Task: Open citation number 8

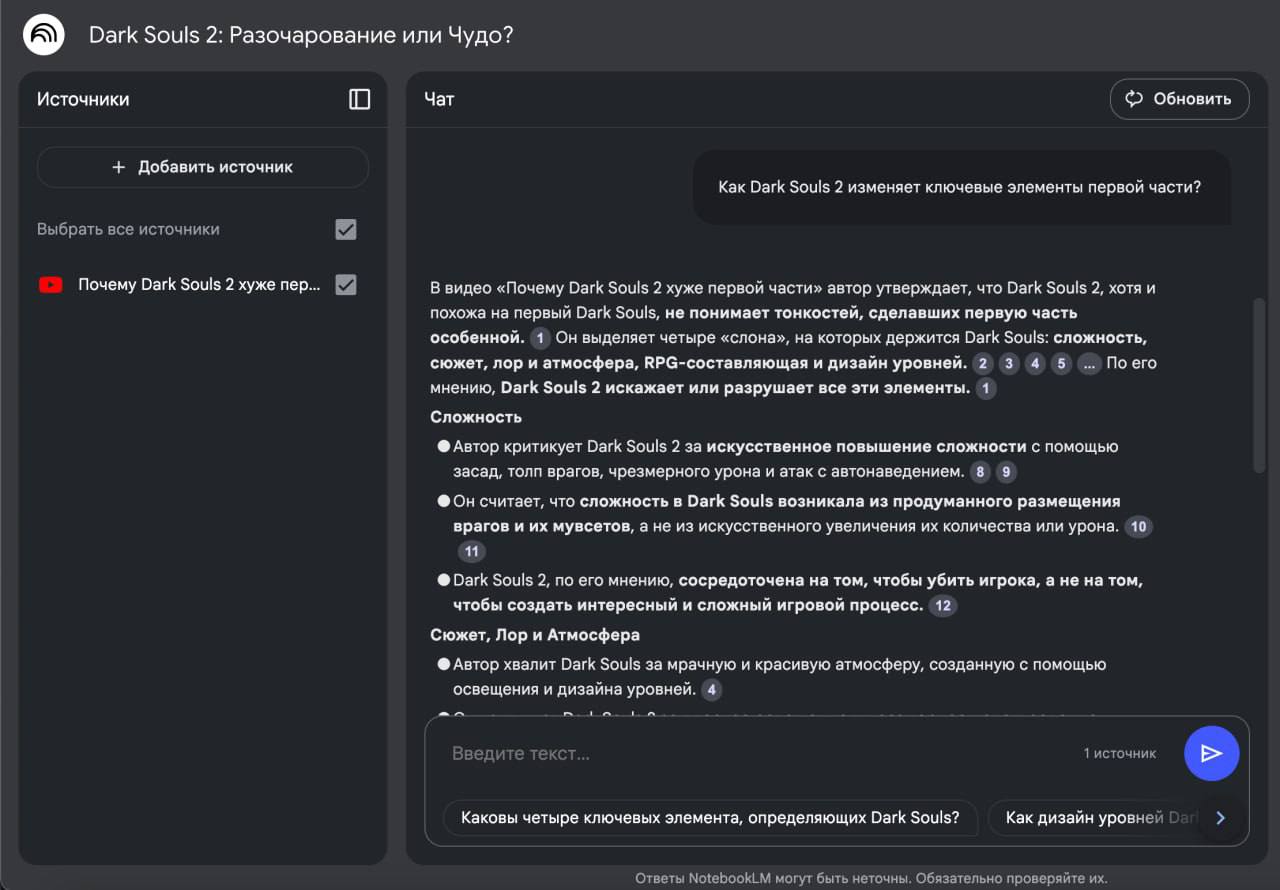Action: 980,471
